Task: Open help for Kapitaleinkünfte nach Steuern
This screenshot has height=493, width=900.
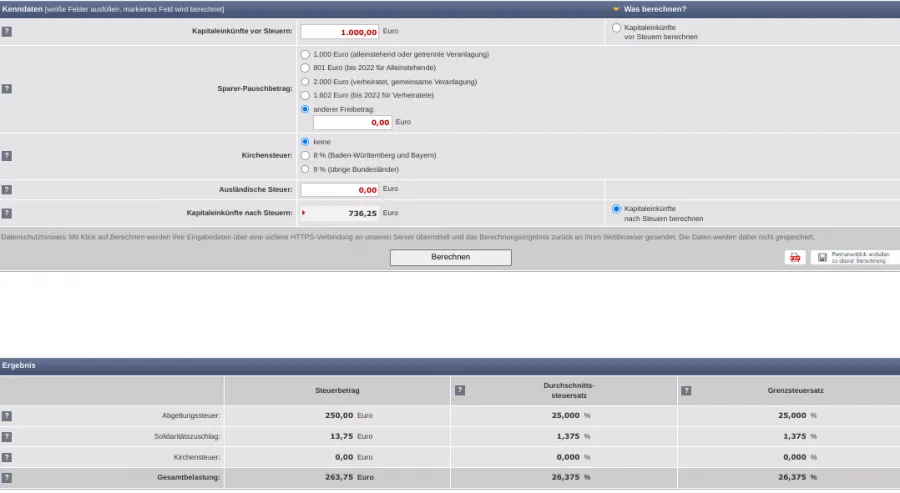Action: click(x=7, y=213)
